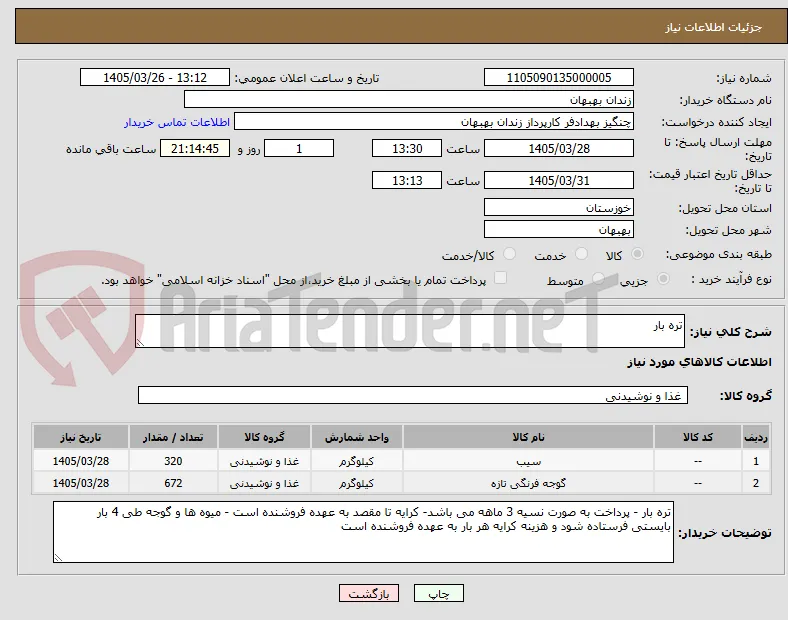Image resolution: width=788 pixels, height=620 pixels.
Task: Click the price validity date 1405/03/31 field
Action: point(558,180)
